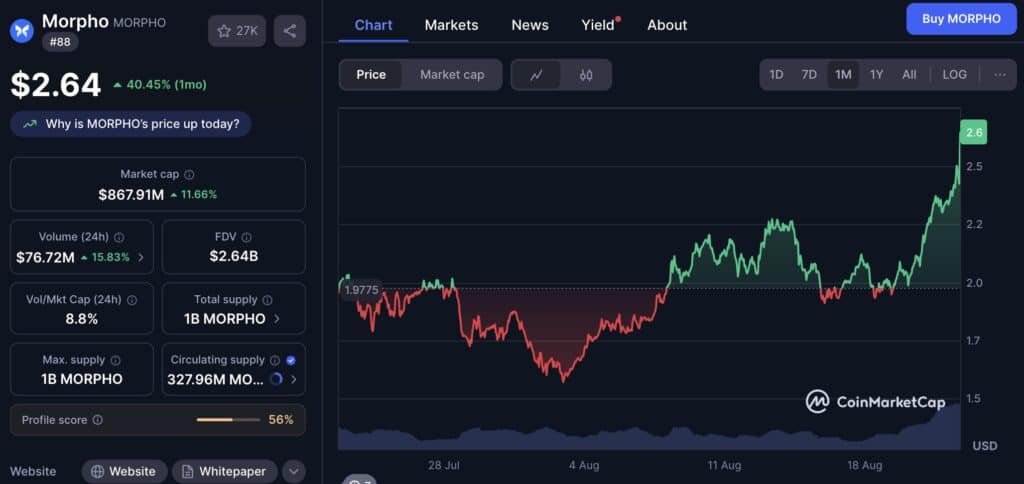The image size is (1024, 484).
Task: Toggle LOG scale on chart
Action: pos(954,74)
